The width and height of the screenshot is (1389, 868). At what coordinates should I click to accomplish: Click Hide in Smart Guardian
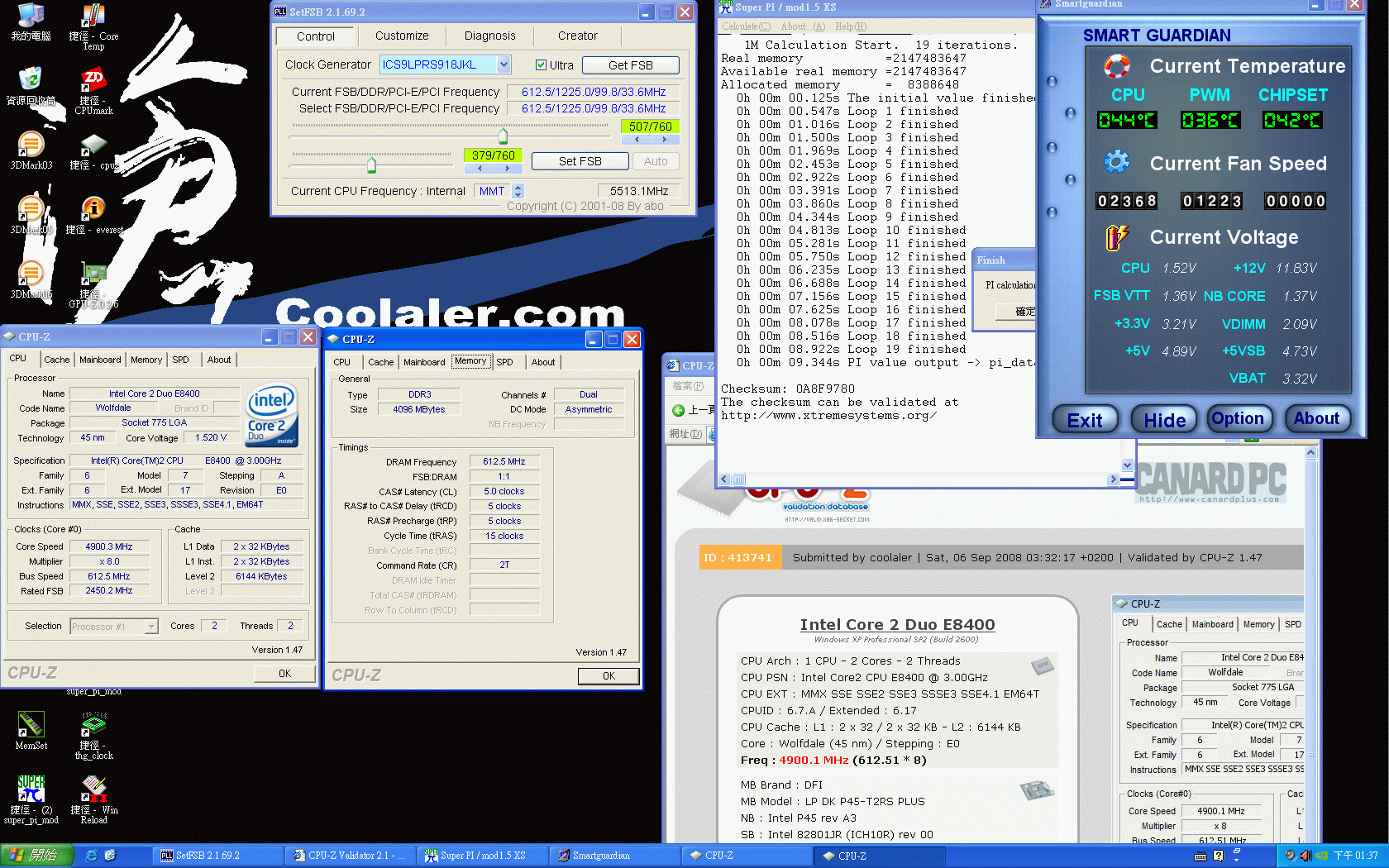[x=1164, y=420]
